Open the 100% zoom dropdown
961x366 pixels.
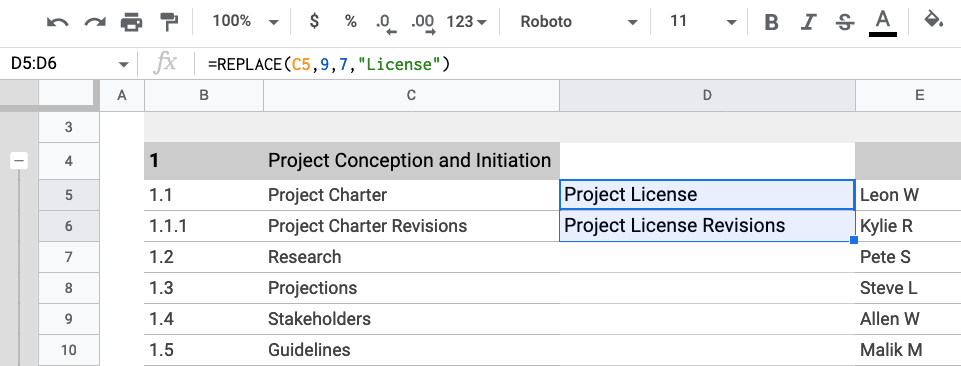[x=245, y=22]
